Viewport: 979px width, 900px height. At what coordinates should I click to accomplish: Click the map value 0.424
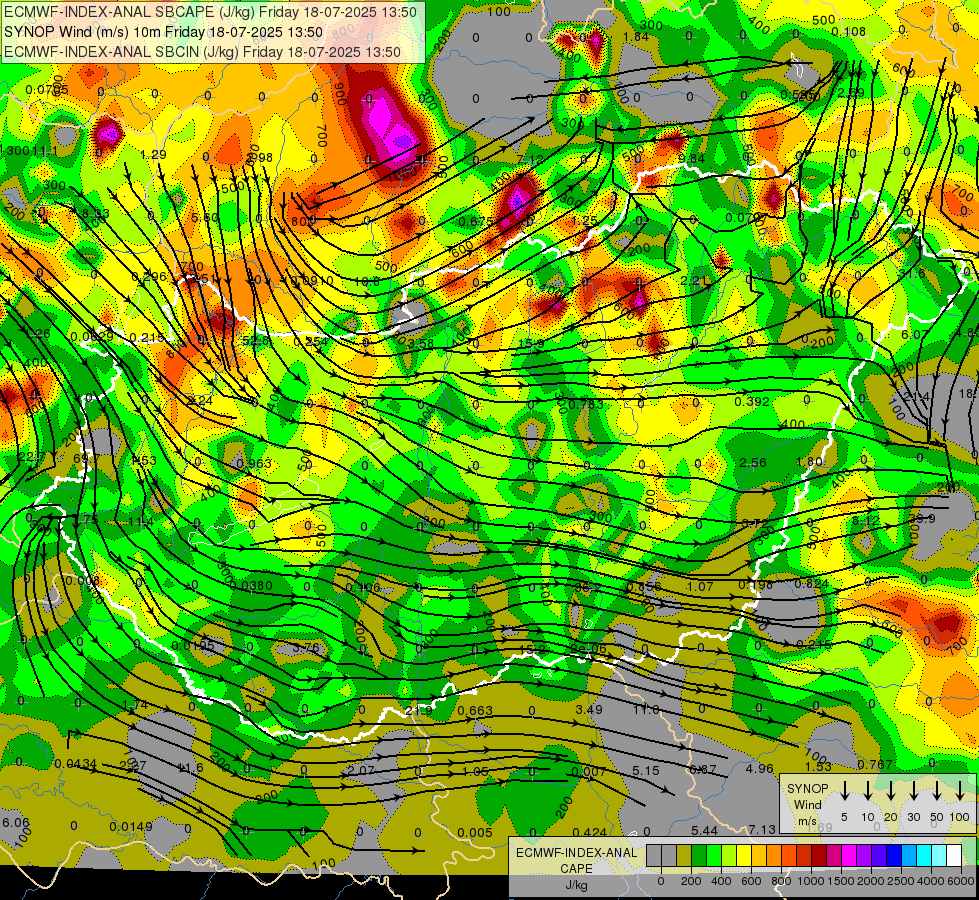[x=589, y=833]
